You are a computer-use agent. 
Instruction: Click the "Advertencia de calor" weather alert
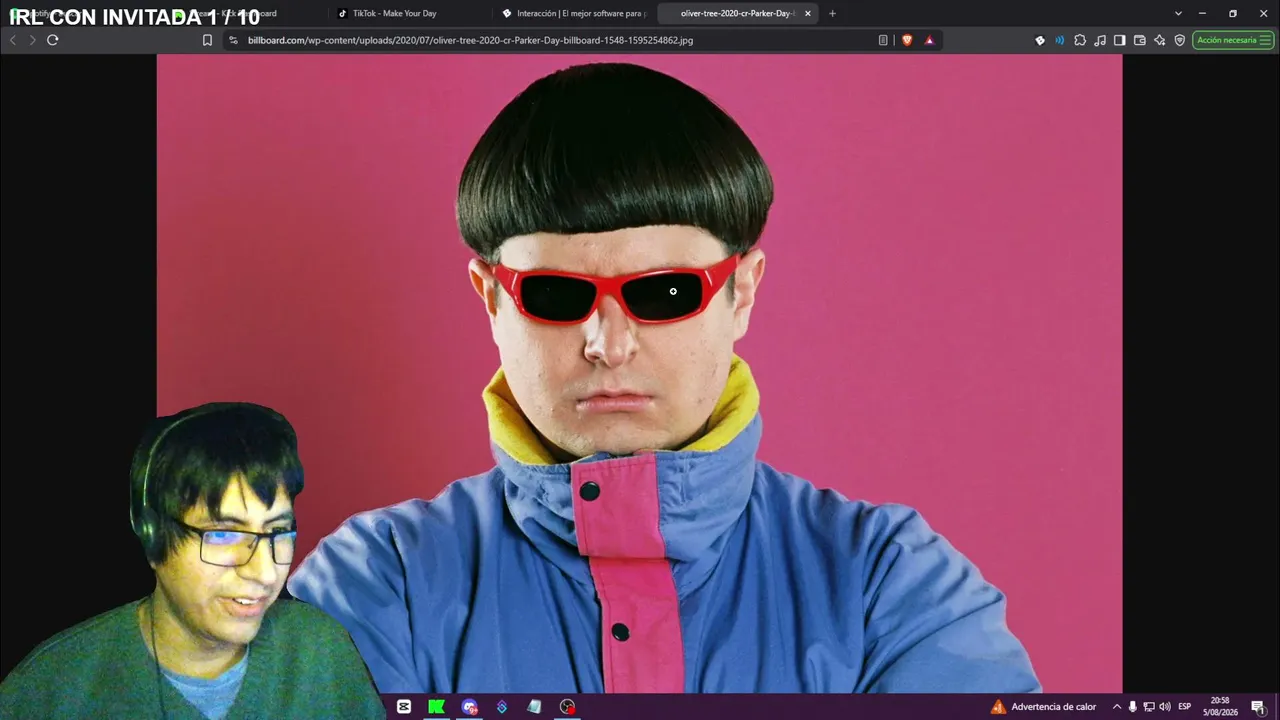pyautogui.click(x=1043, y=707)
